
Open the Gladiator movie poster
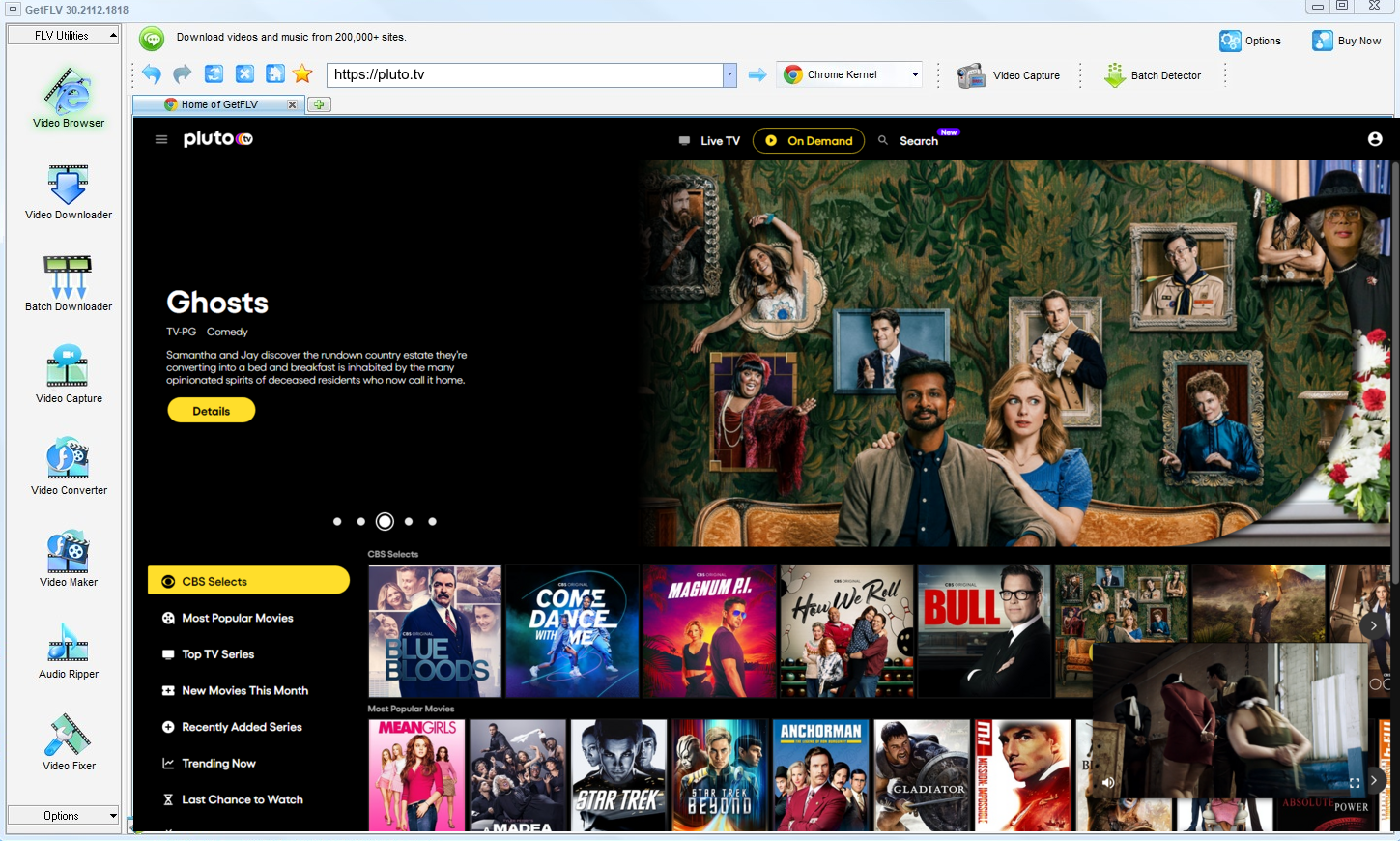(922, 775)
